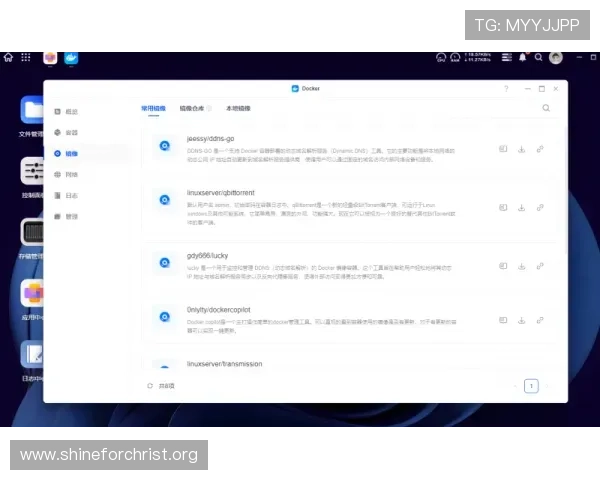Download the gdy666/lucky image
The height and width of the screenshot is (480, 600).
point(522,266)
